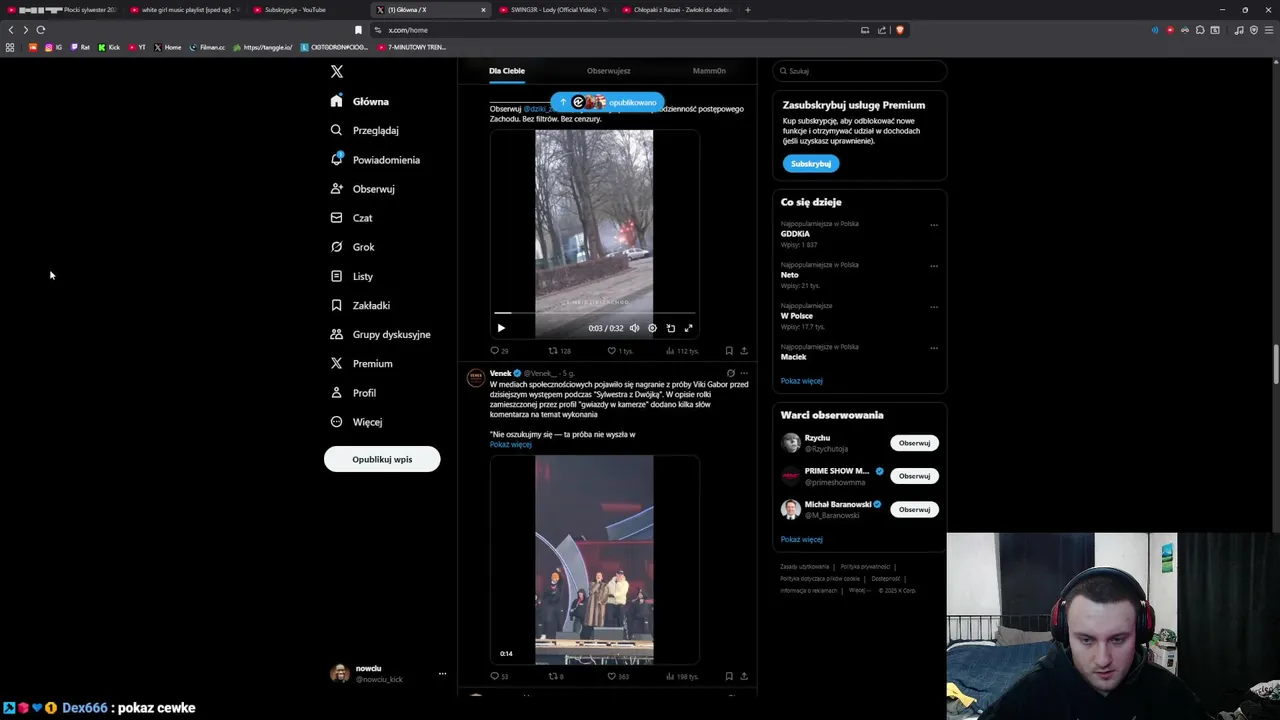Open more options on Venek post
This screenshot has height=720, width=1280.
(x=744, y=373)
